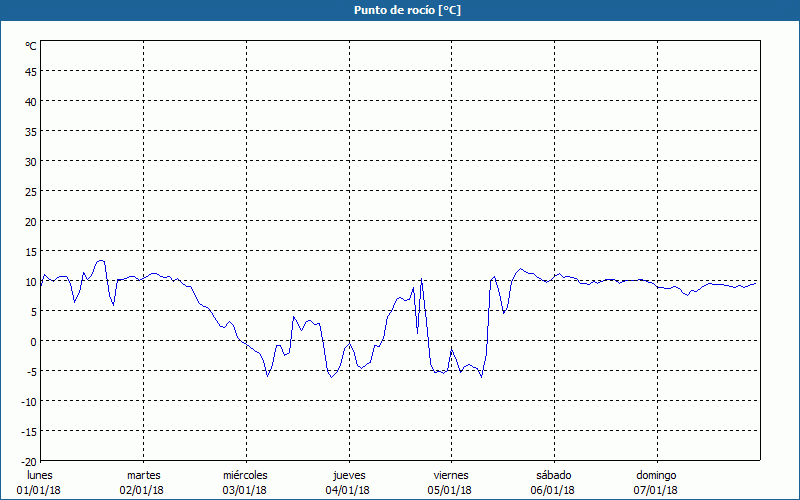Select the "viernes" day label

[450, 475]
